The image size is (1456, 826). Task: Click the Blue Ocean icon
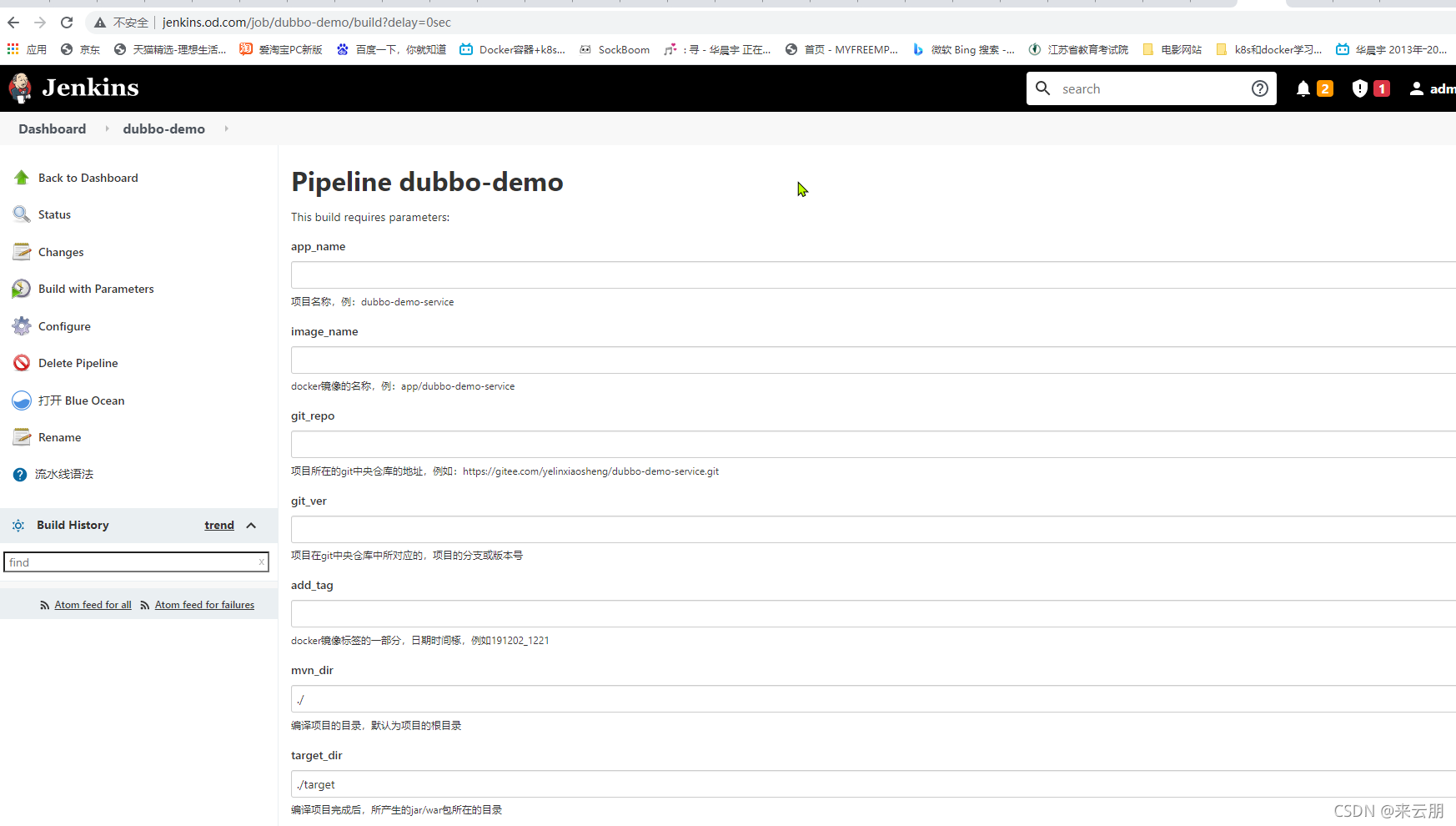click(22, 400)
